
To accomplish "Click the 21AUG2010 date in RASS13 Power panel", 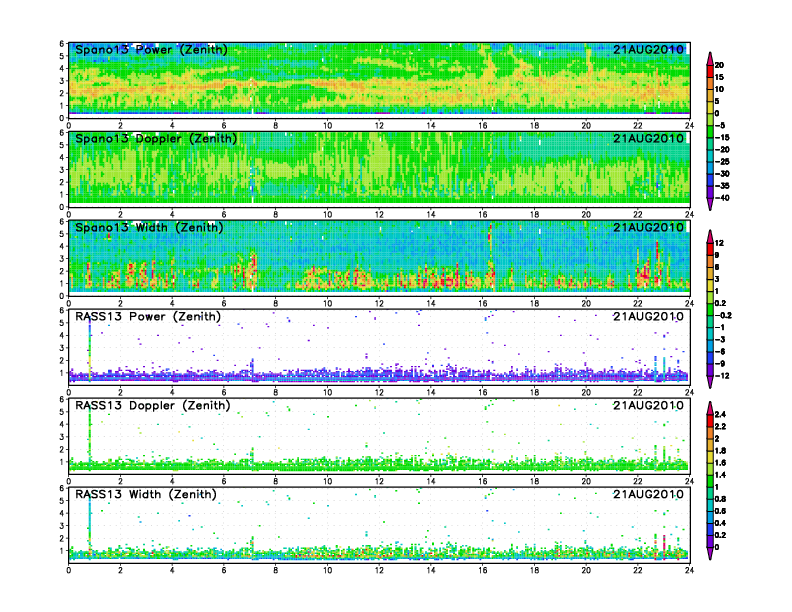I will (648, 317).
